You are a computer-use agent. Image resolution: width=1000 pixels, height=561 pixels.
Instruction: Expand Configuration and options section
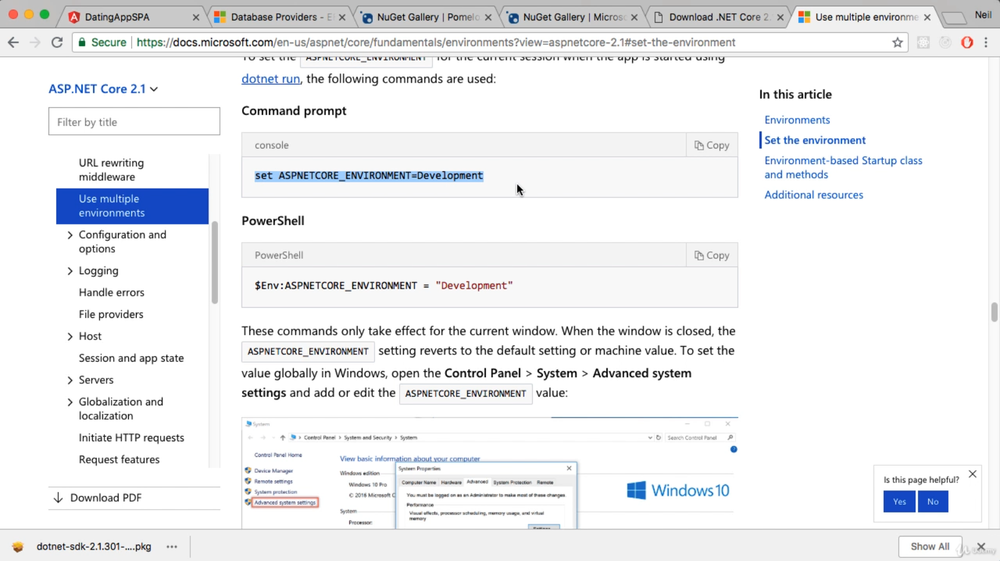[x=70, y=235]
